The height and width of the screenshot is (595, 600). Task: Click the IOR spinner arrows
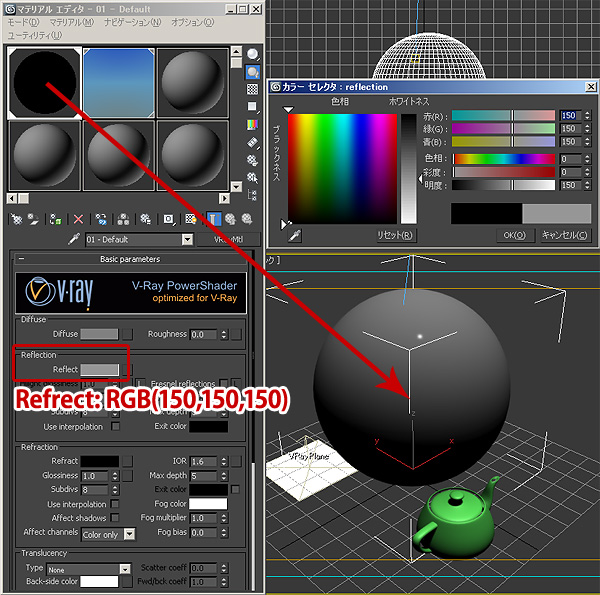(x=224, y=461)
